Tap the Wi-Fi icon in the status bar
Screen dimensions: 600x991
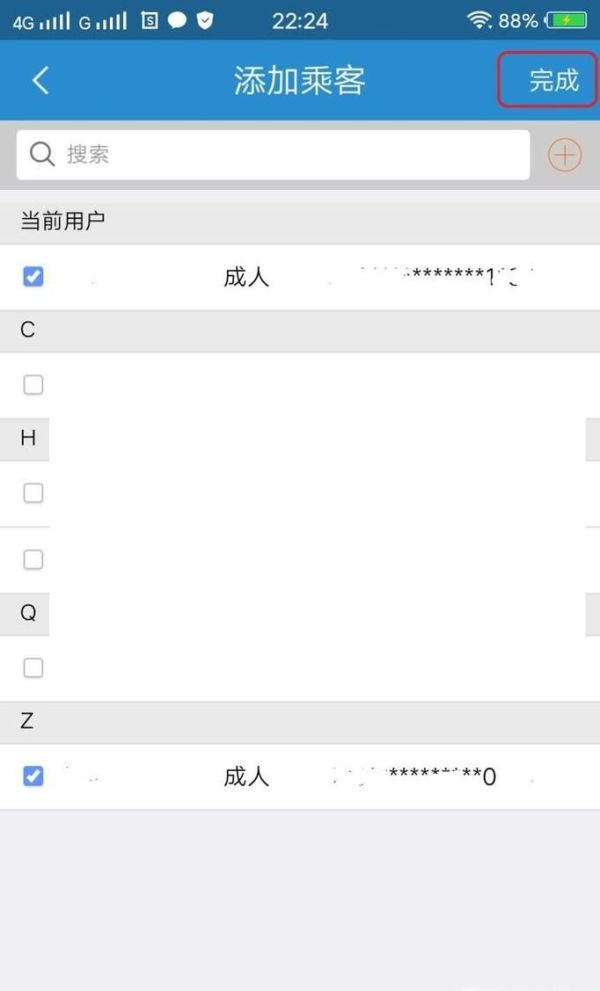pos(482,20)
